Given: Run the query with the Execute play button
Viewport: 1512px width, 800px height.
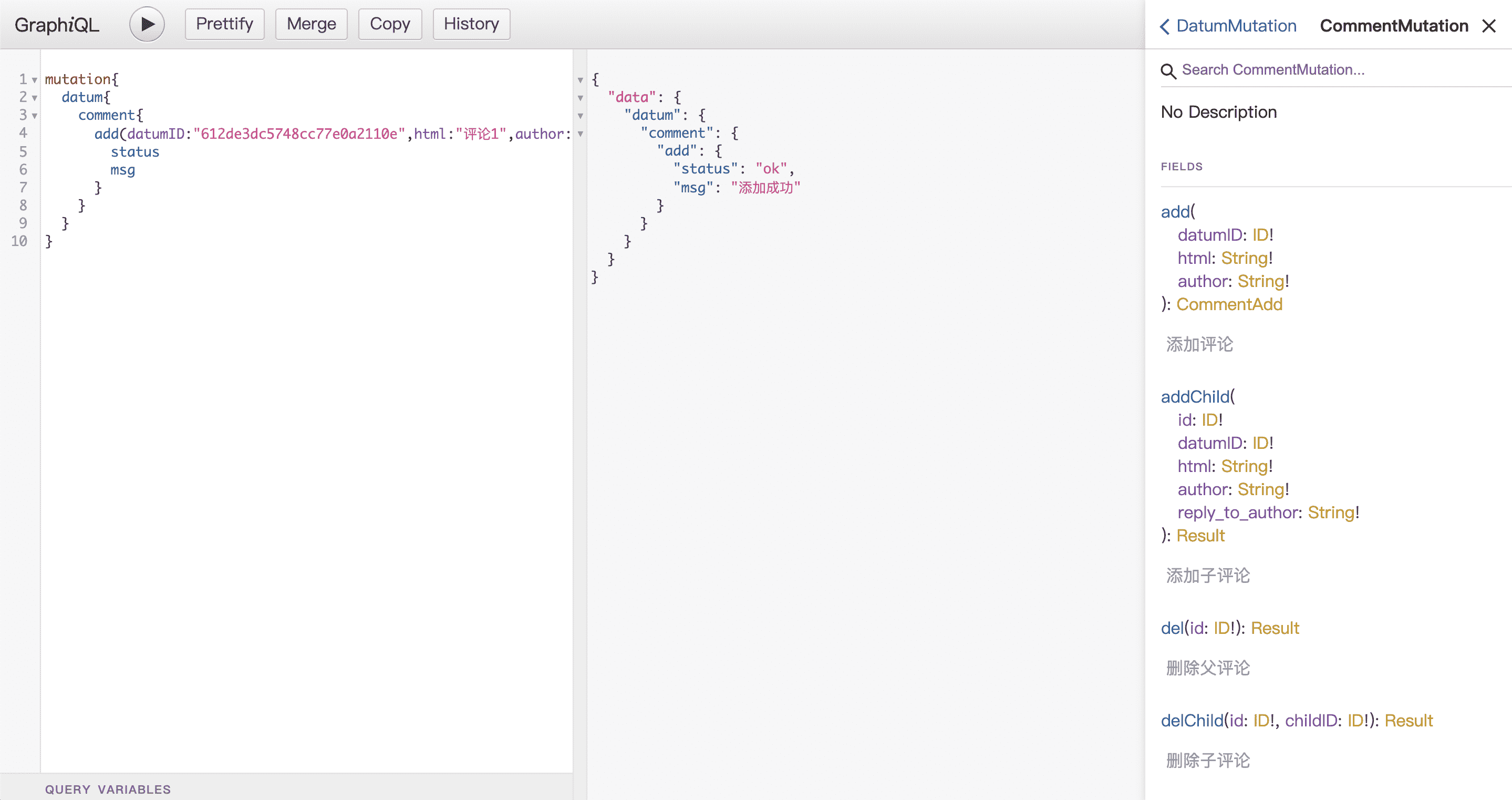Looking at the screenshot, I should [147, 24].
